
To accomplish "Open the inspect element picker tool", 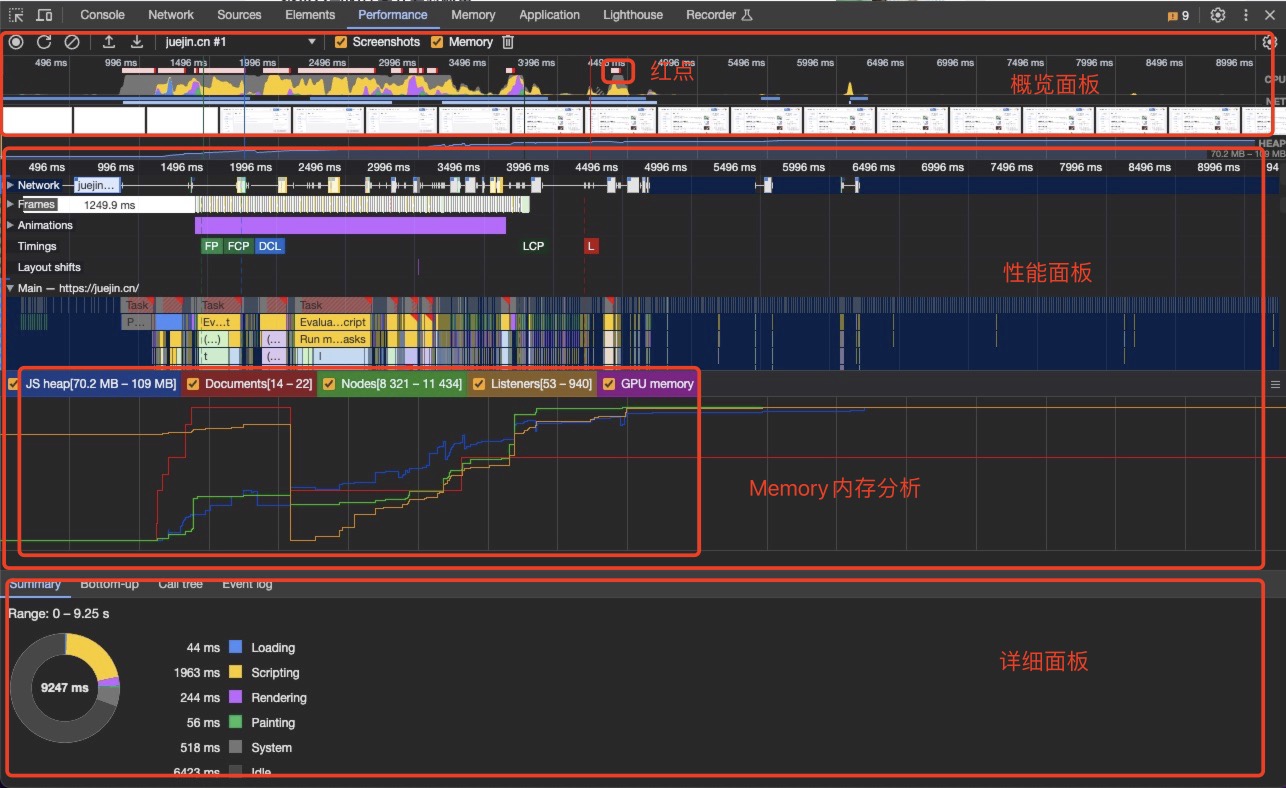I will pos(16,15).
